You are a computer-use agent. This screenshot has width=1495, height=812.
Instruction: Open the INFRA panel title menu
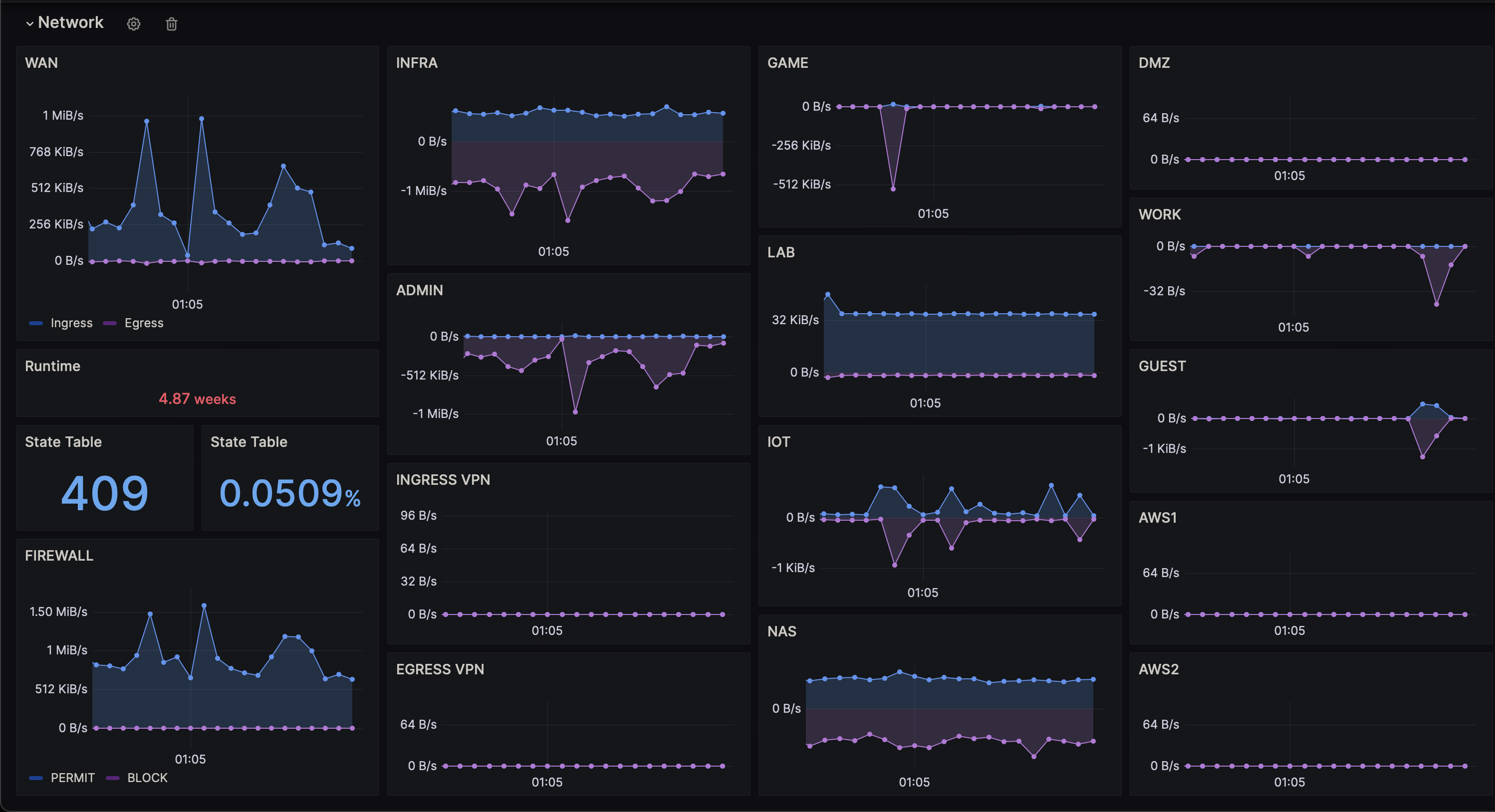[x=417, y=63]
